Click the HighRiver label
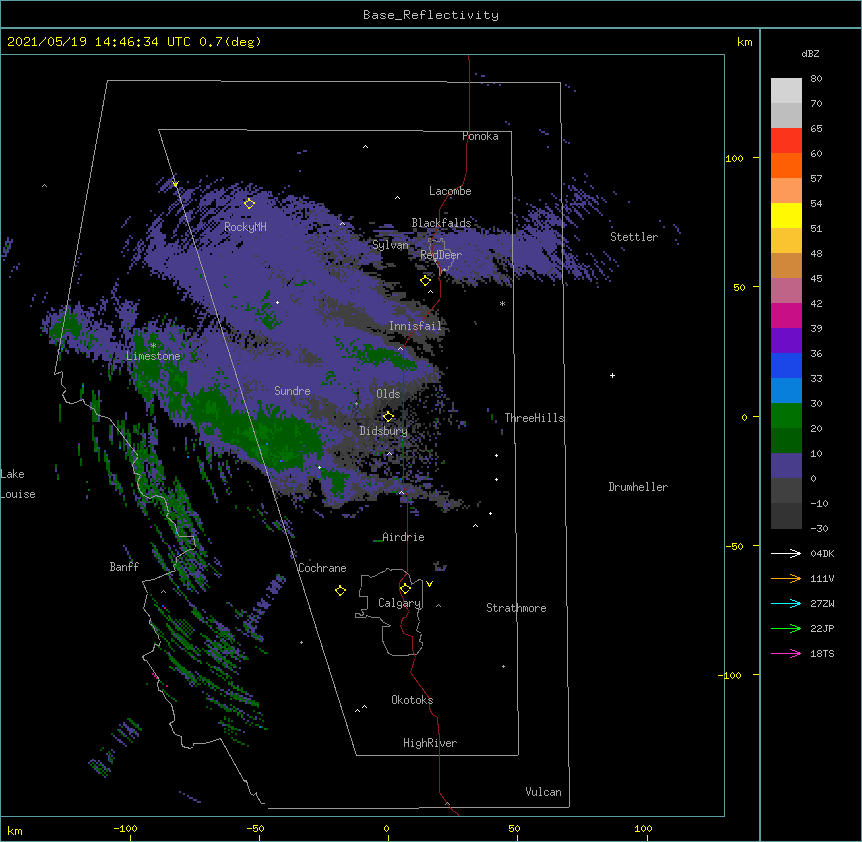The width and height of the screenshot is (862, 842). tap(430, 743)
